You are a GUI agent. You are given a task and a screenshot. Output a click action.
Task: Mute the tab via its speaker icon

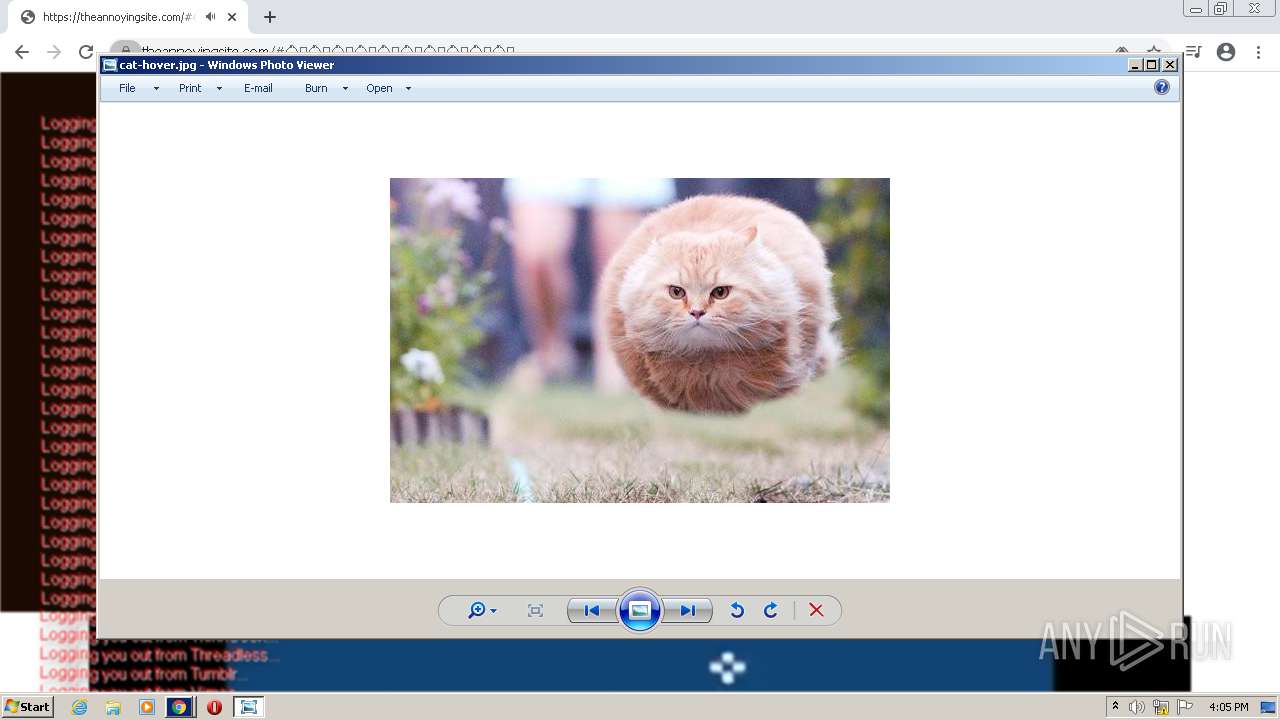coord(211,17)
